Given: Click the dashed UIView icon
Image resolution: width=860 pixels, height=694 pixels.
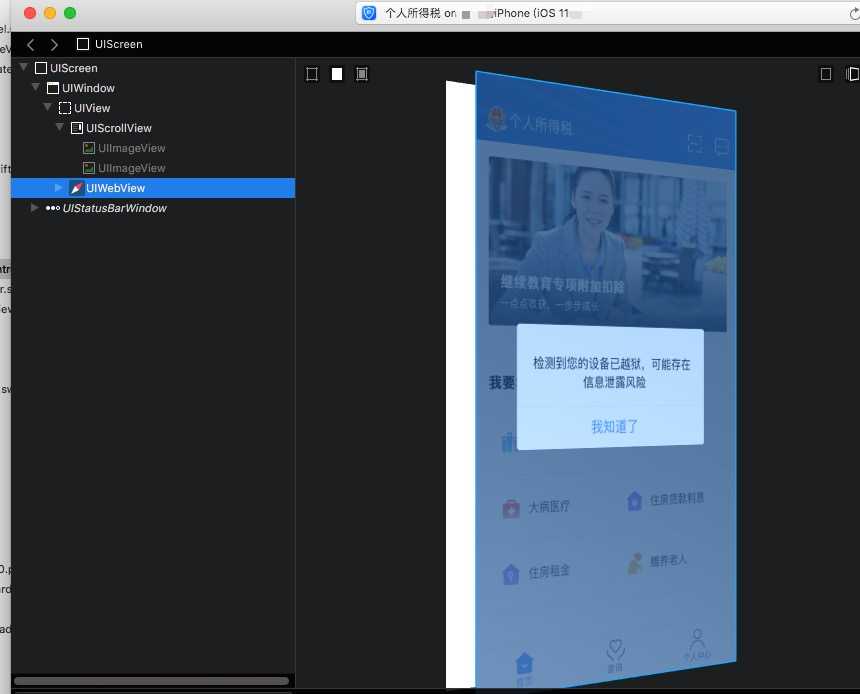Looking at the screenshot, I should (65, 108).
